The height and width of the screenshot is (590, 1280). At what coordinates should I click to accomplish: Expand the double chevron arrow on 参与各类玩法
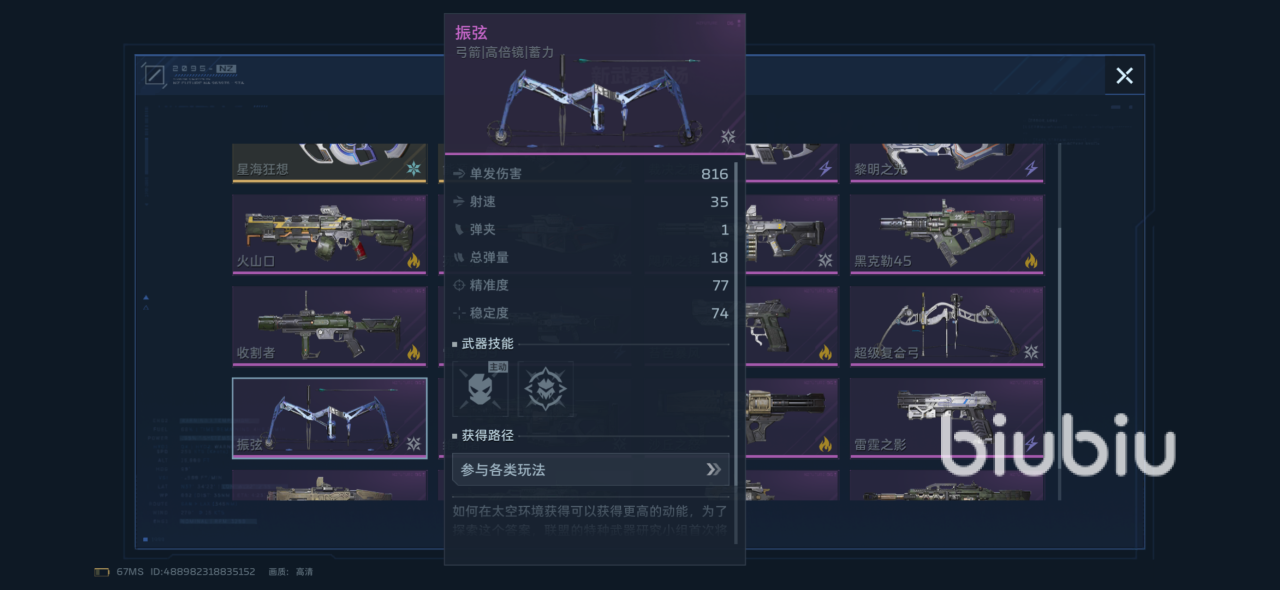click(x=713, y=469)
